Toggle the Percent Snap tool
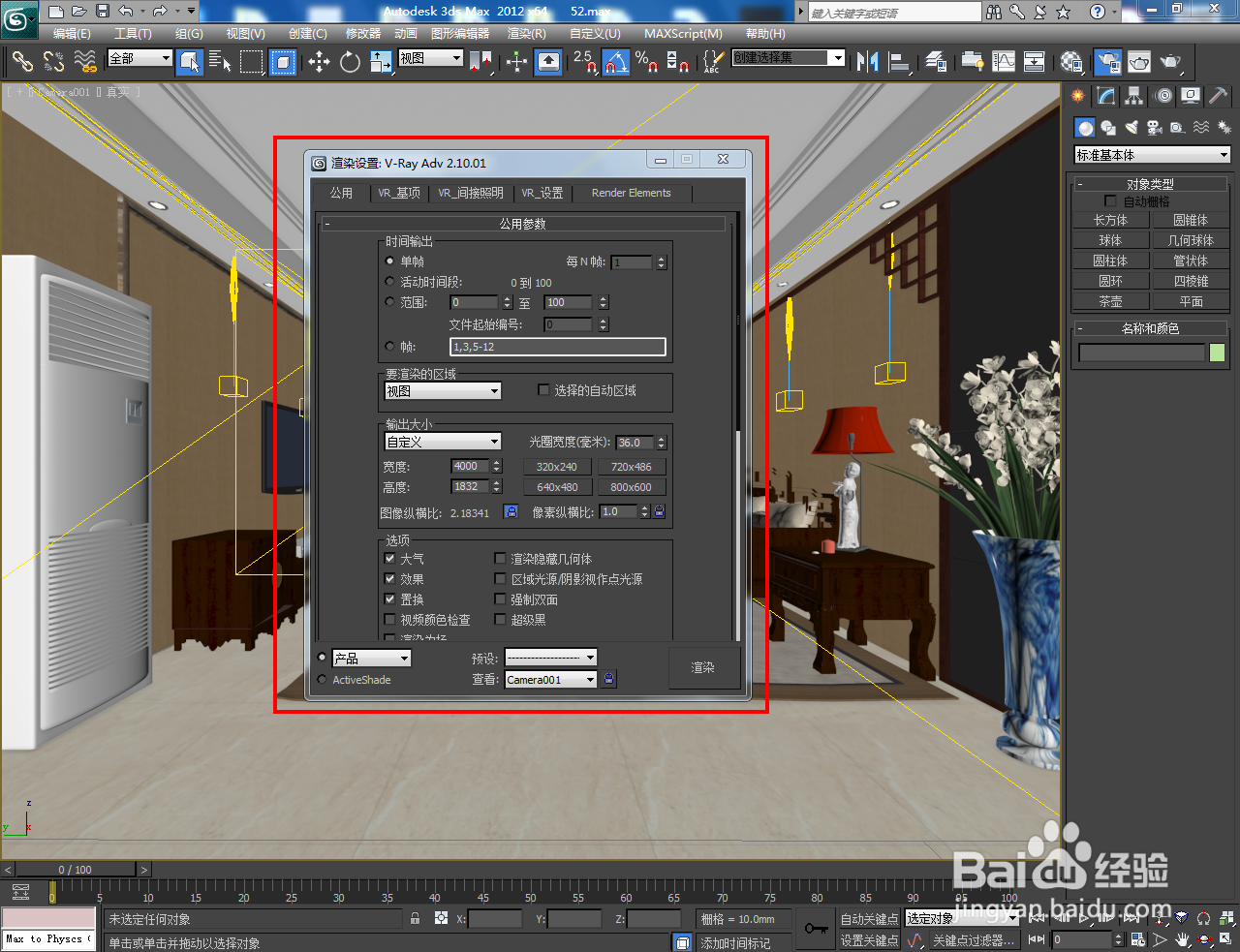 pyautogui.click(x=647, y=62)
